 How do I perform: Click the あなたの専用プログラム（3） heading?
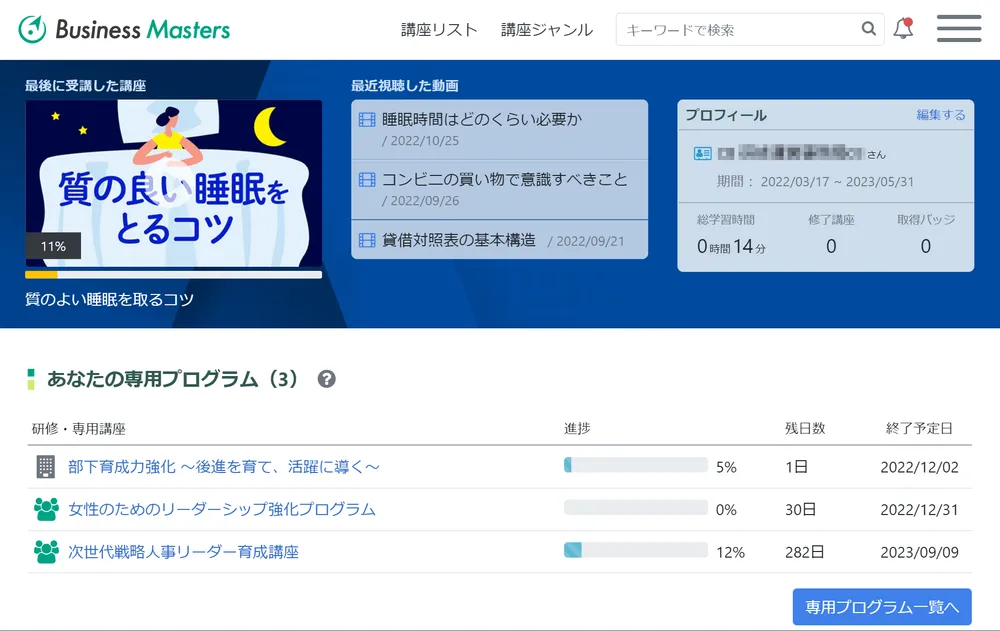click(172, 379)
